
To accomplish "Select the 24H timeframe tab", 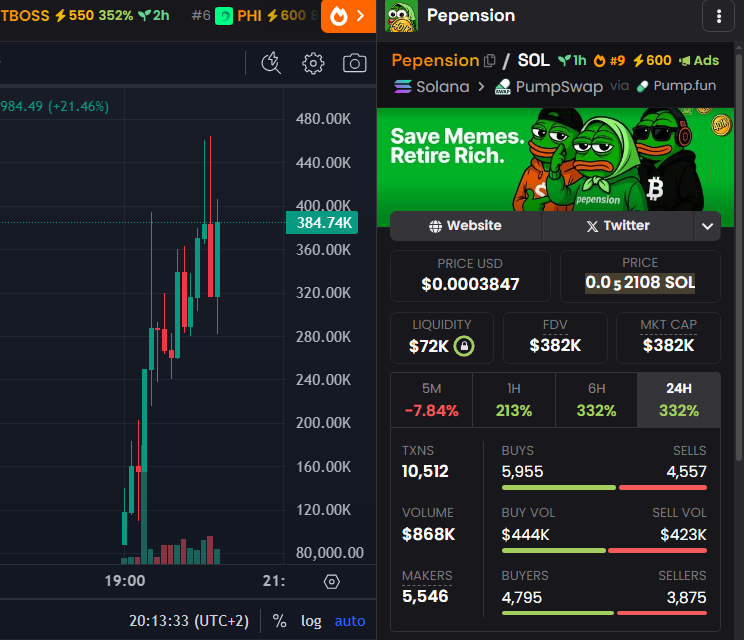I will (679, 400).
